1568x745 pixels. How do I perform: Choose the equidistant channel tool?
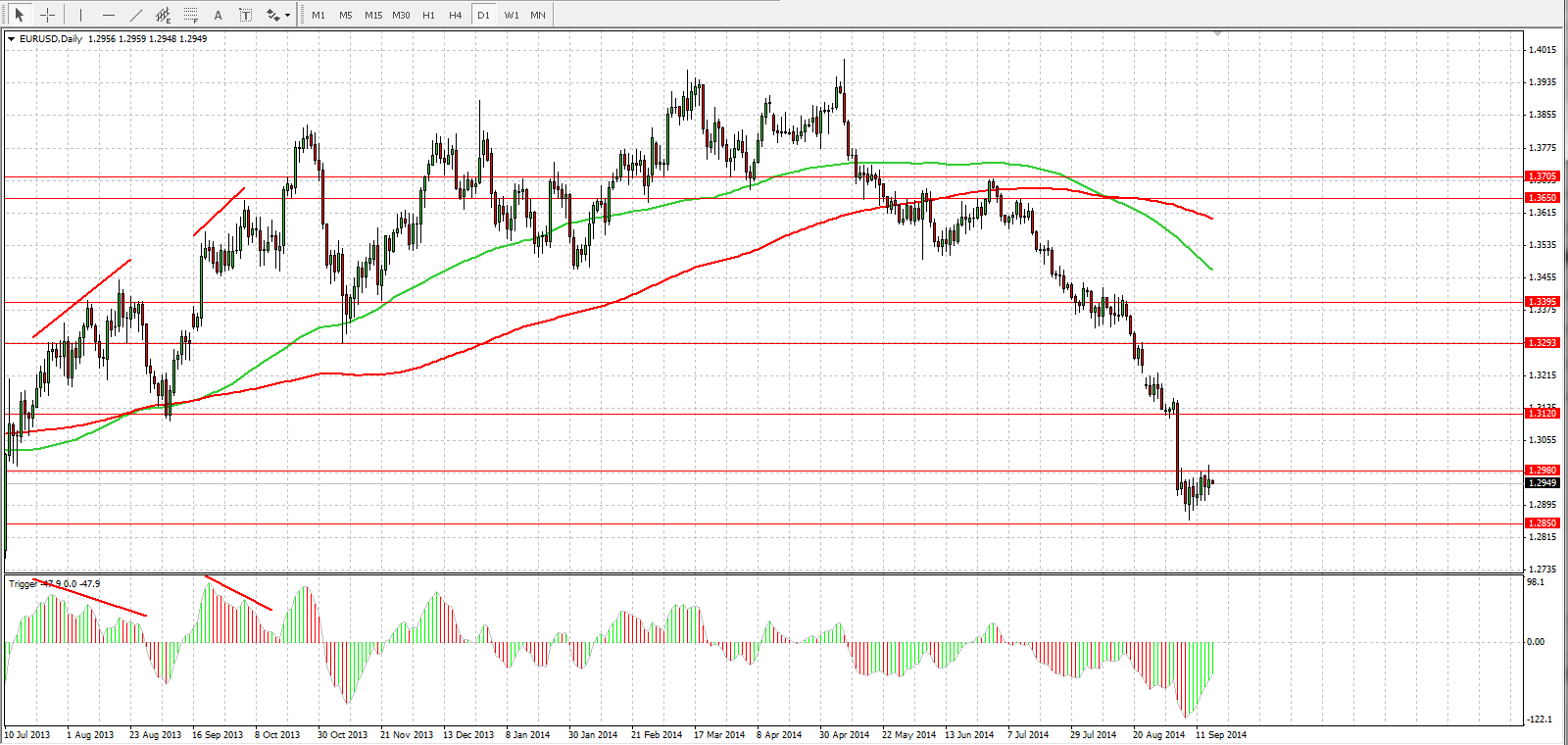[164, 15]
